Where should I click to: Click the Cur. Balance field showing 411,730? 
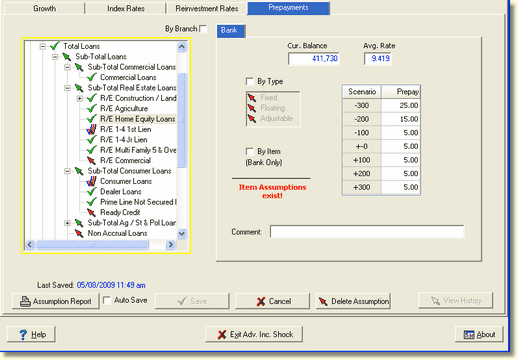pyautogui.click(x=314, y=59)
